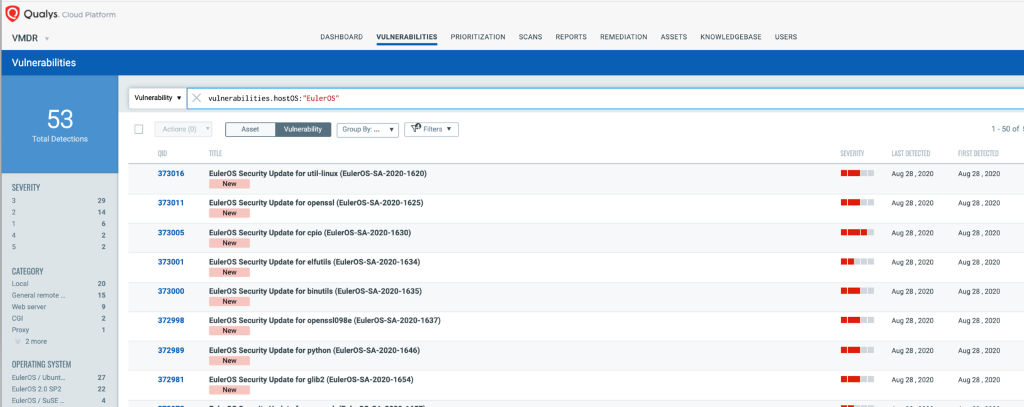Switch to Asset view
Screen dimensions: 1024x407
(250, 129)
